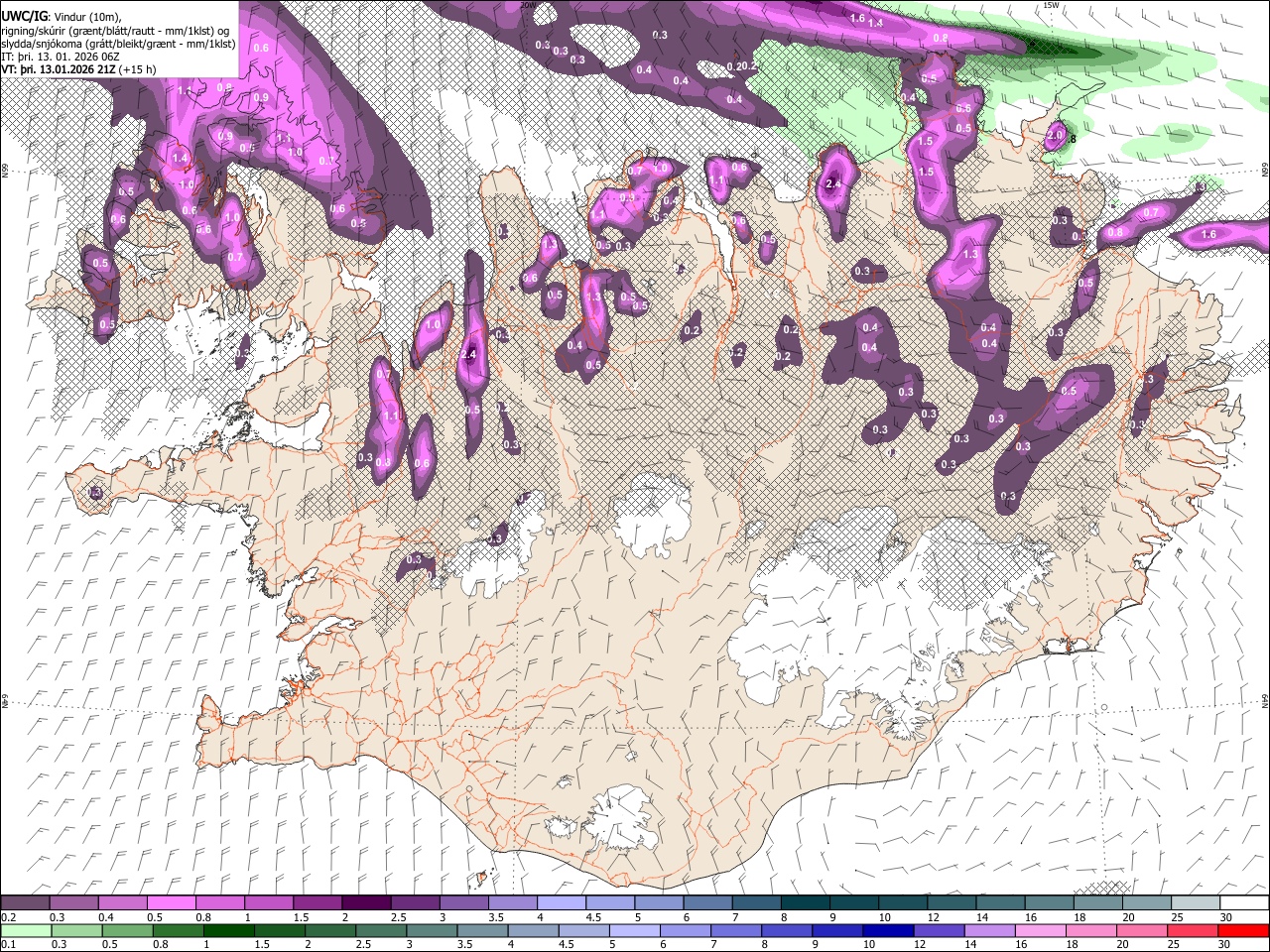
Task: Select the dark purple upper legend swatch at 2
Action: 366,902
